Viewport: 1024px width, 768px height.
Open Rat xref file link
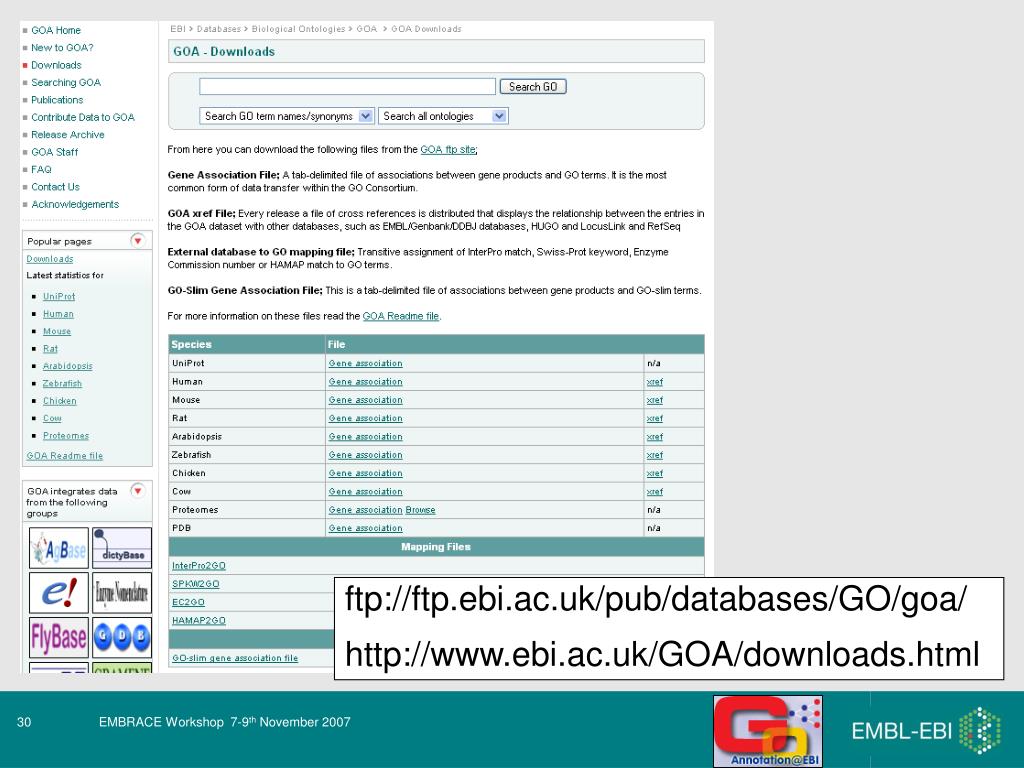click(x=654, y=419)
